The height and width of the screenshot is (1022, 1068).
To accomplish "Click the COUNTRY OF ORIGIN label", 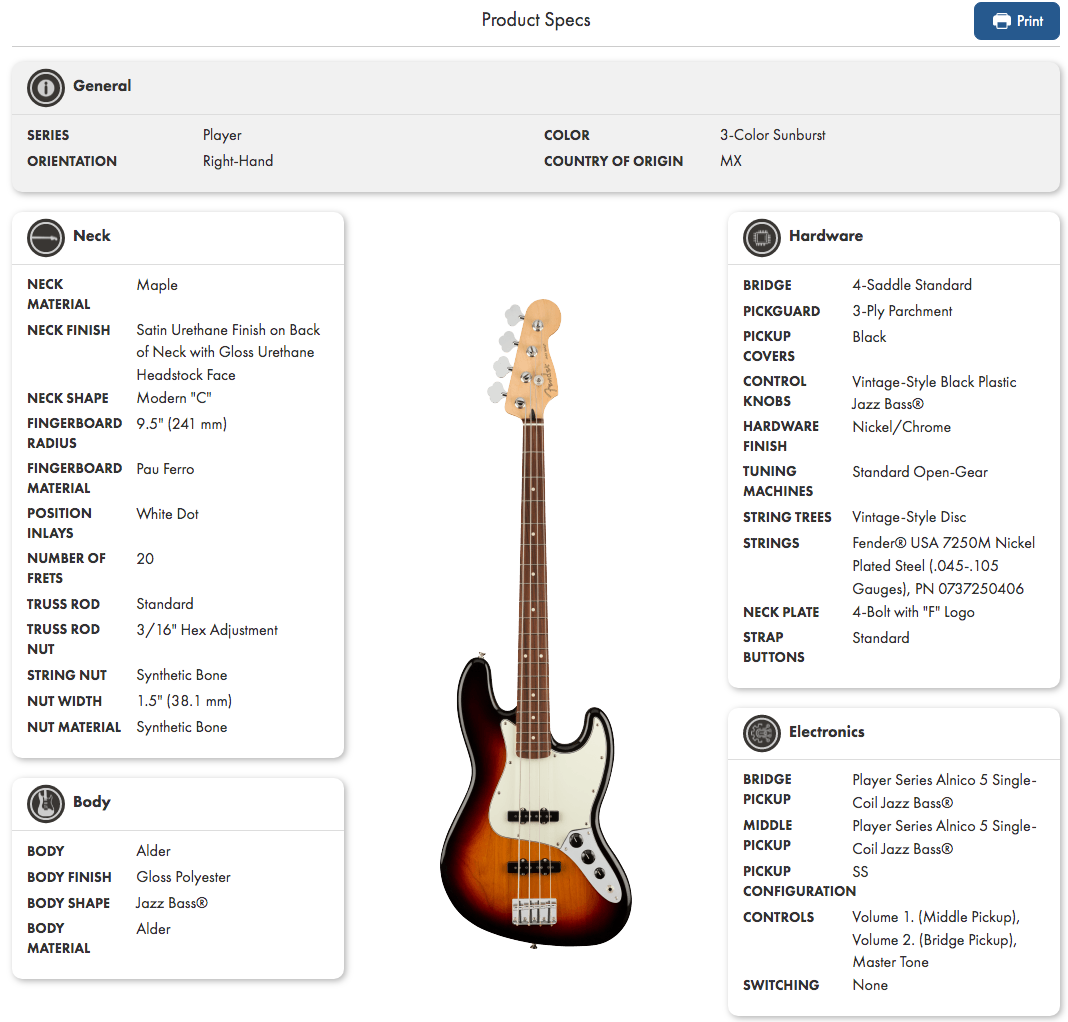I will coord(613,161).
